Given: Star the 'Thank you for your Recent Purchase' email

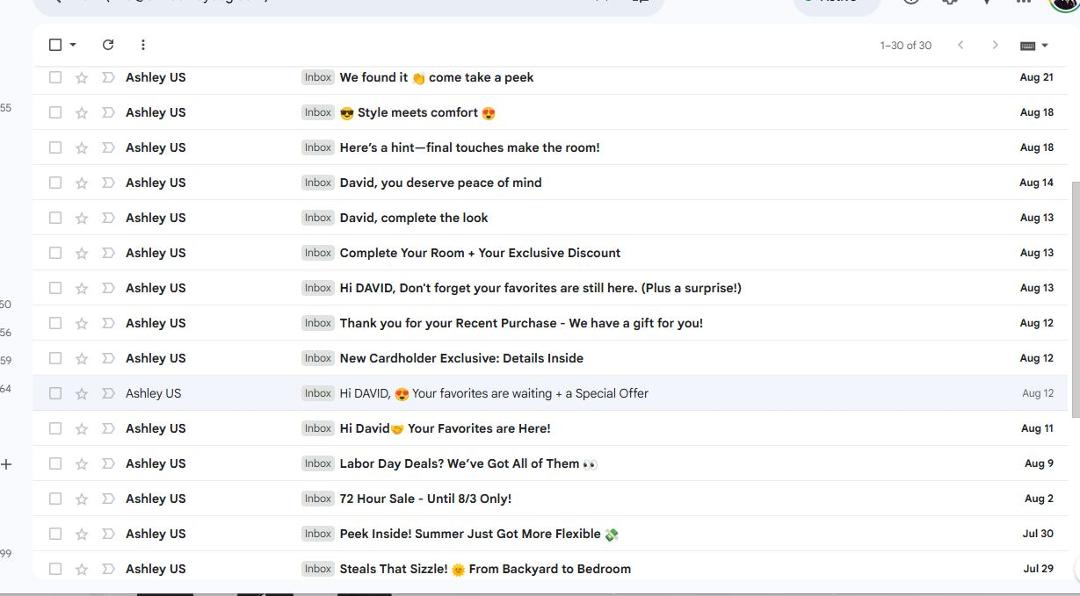Looking at the screenshot, I should coord(81,324).
